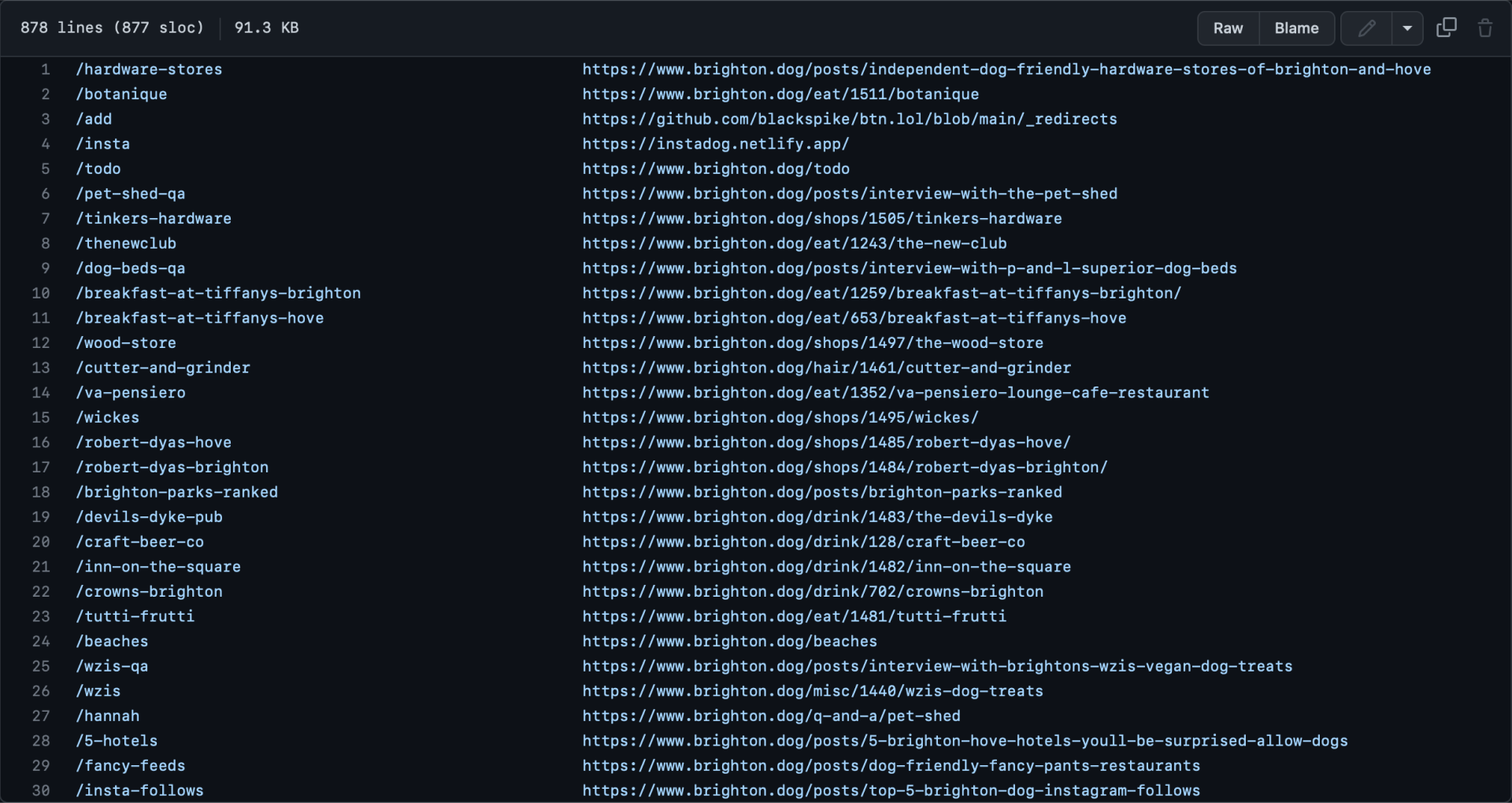Image resolution: width=1512 pixels, height=803 pixels.
Task: Select line number 30
Action: click(40, 790)
